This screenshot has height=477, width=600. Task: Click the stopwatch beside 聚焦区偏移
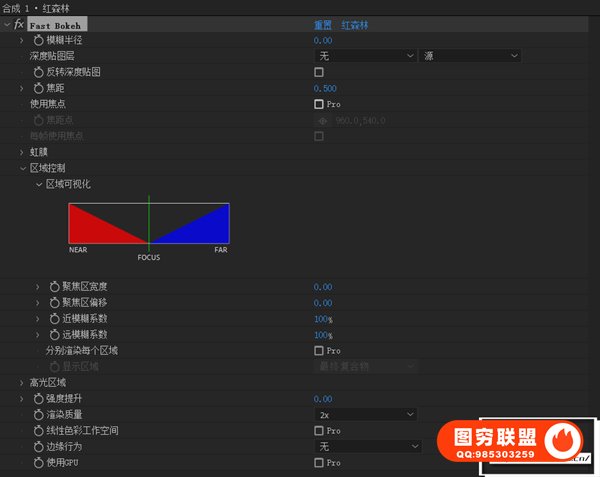[x=54, y=303]
